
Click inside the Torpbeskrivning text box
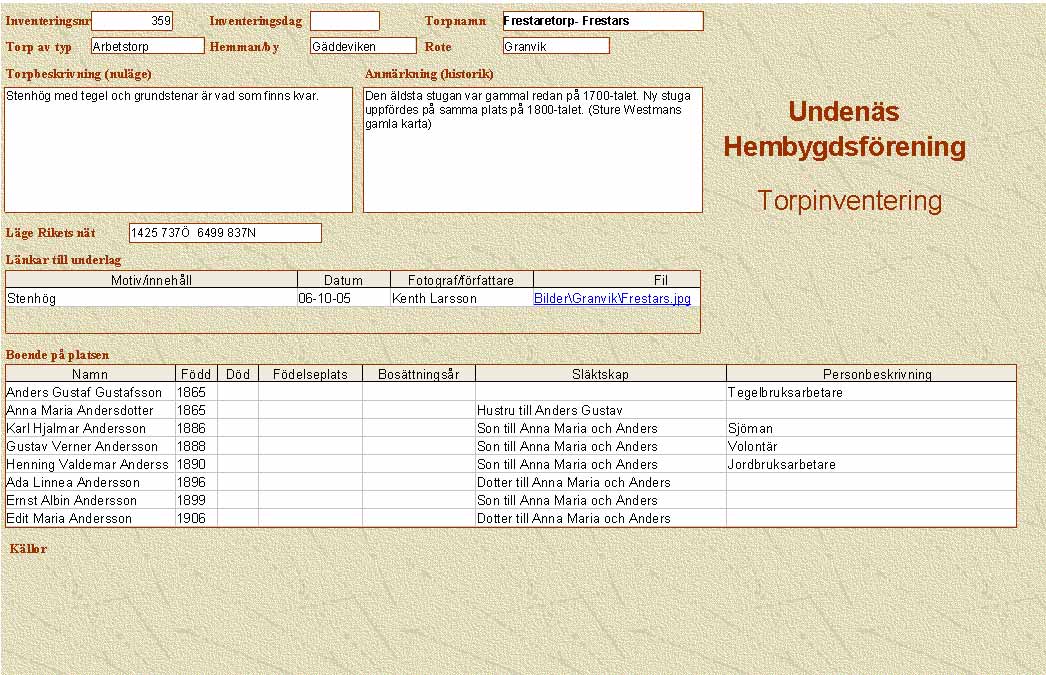click(x=178, y=150)
